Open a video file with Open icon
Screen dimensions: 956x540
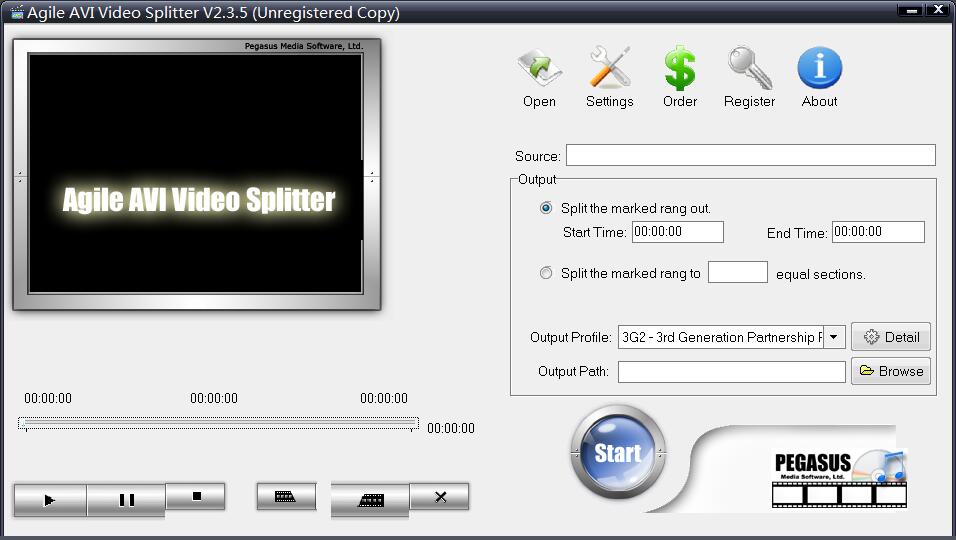539,77
